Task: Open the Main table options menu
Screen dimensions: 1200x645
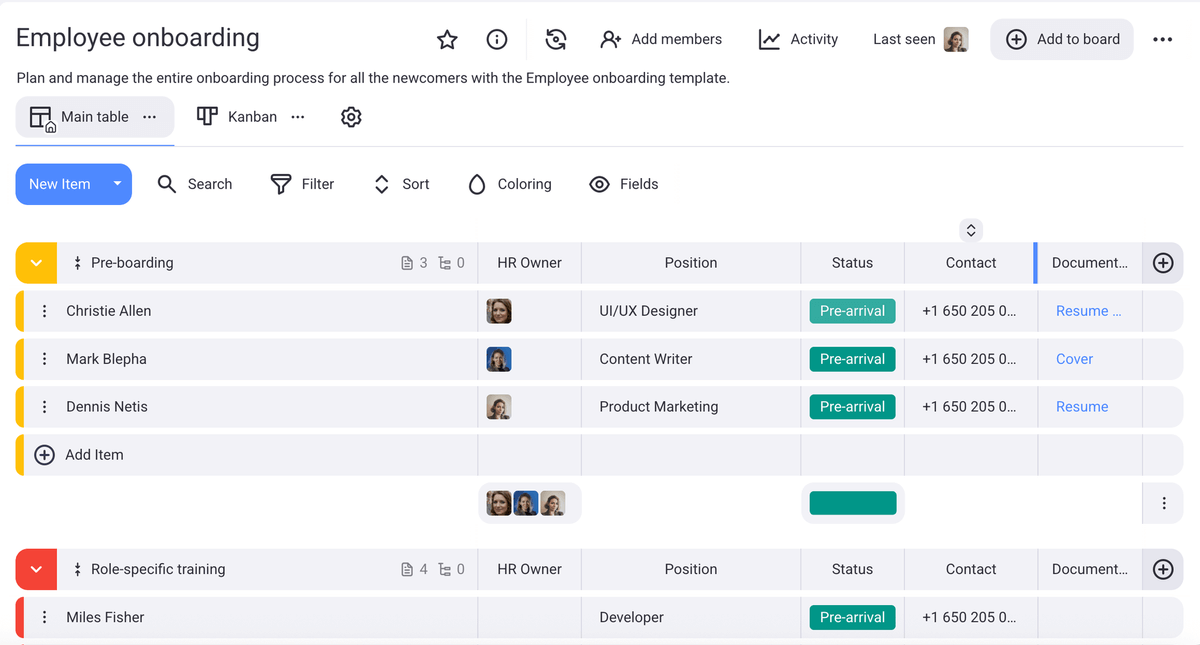Action: tap(150, 117)
